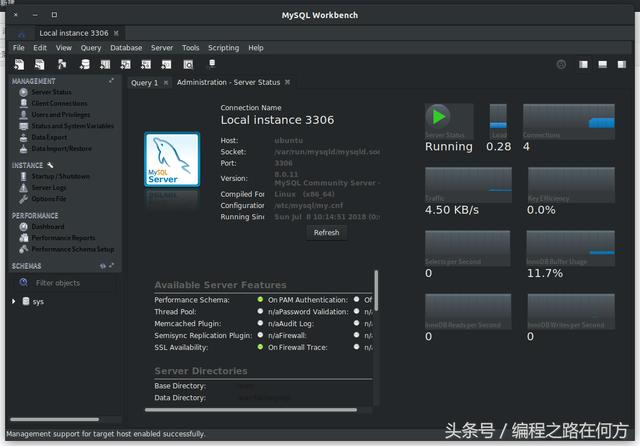Open an SQL script file from toolbar
The width and height of the screenshot is (640, 446).
pyautogui.click(x=40, y=64)
